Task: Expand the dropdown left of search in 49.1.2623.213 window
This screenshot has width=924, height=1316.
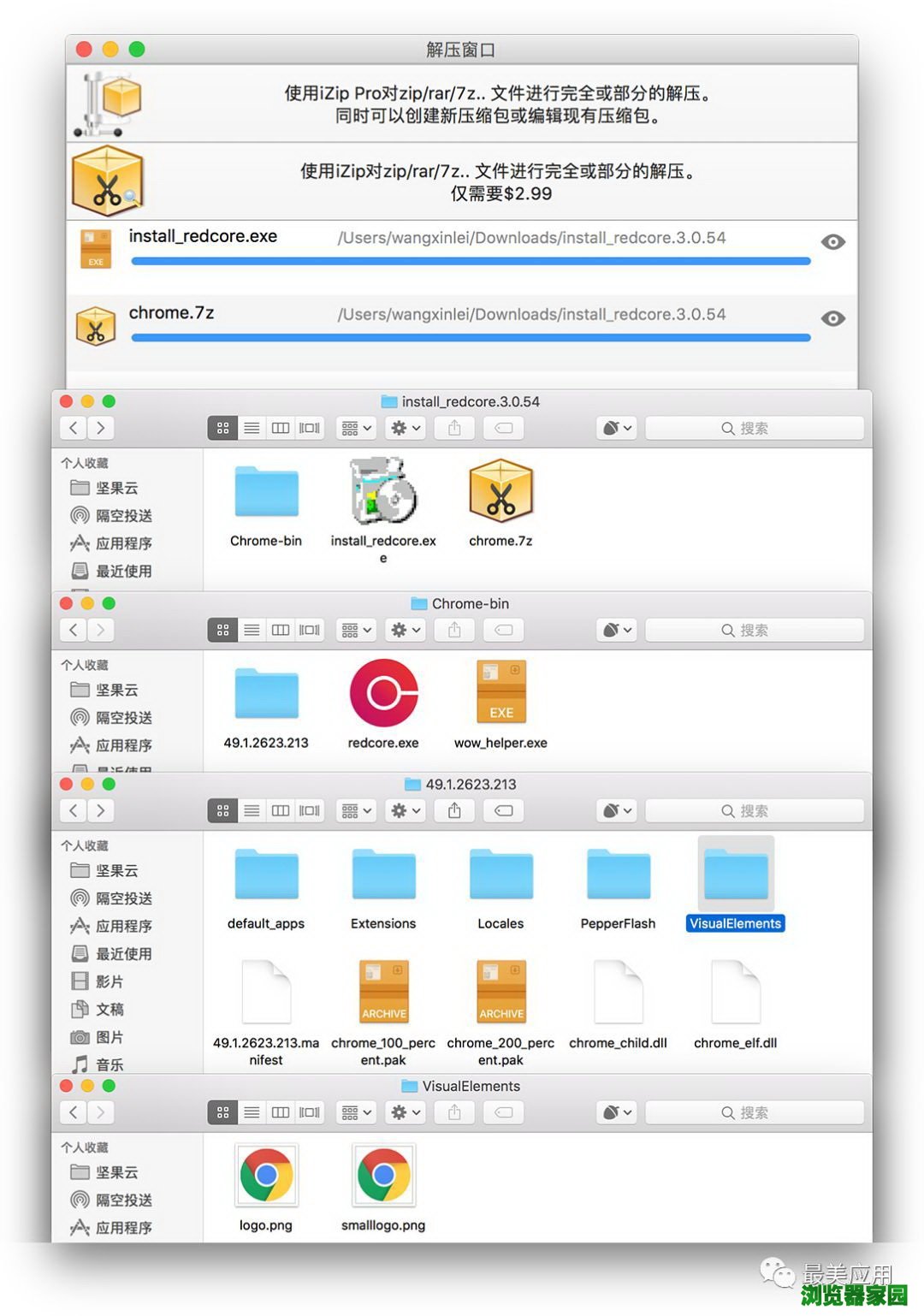Action: click(617, 810)
